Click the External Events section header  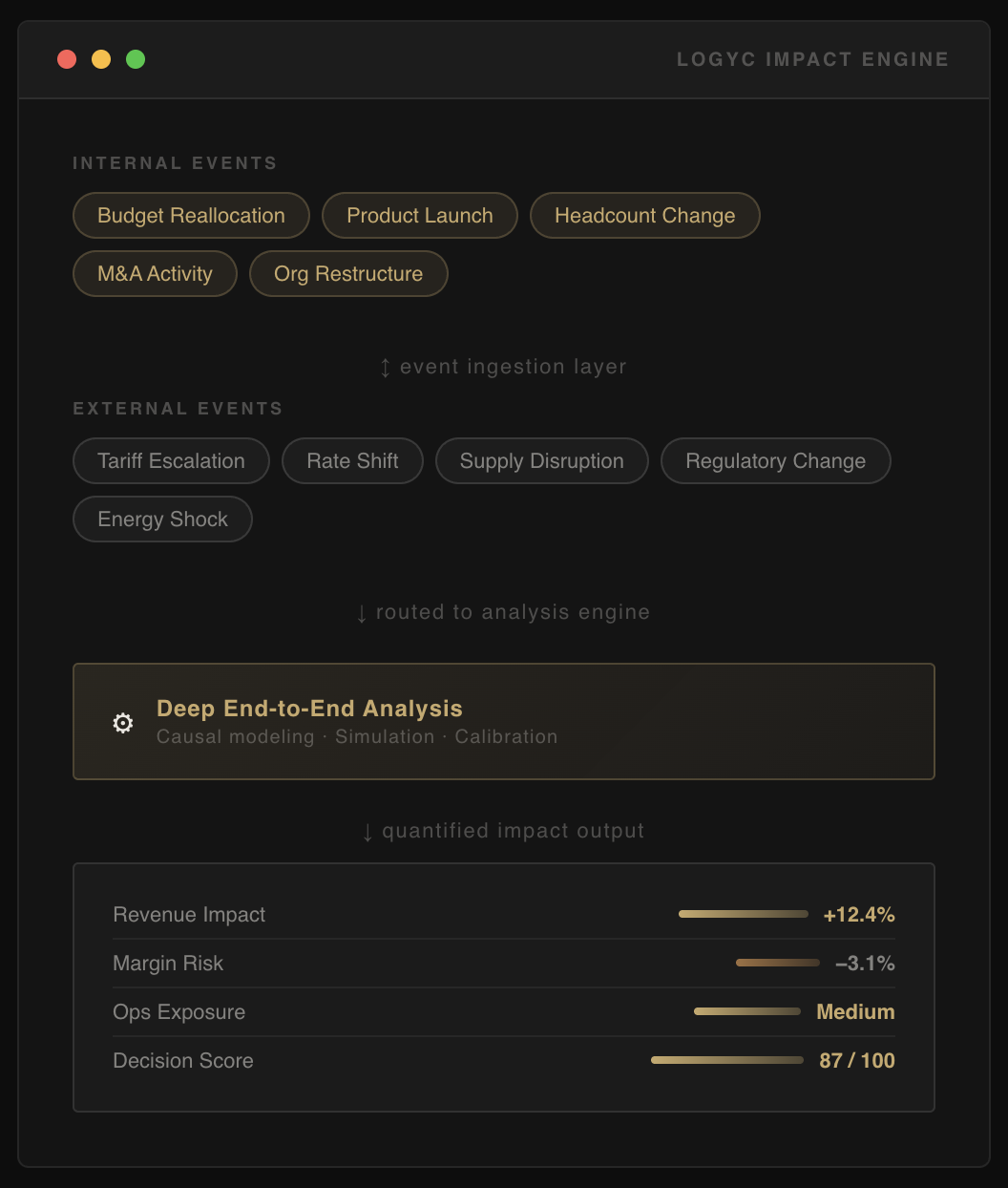(x=178, y=408)
